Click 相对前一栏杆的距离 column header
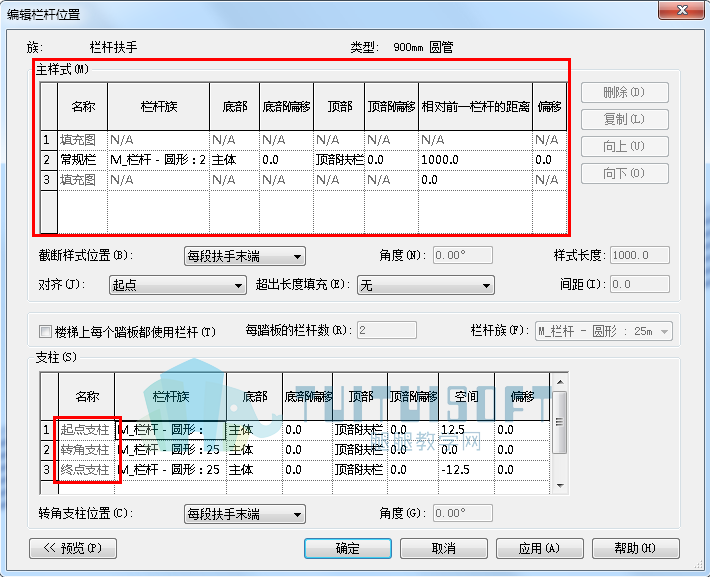Image resolution: width=710 pixels, height=577 pixels. [x=475, y=107]
